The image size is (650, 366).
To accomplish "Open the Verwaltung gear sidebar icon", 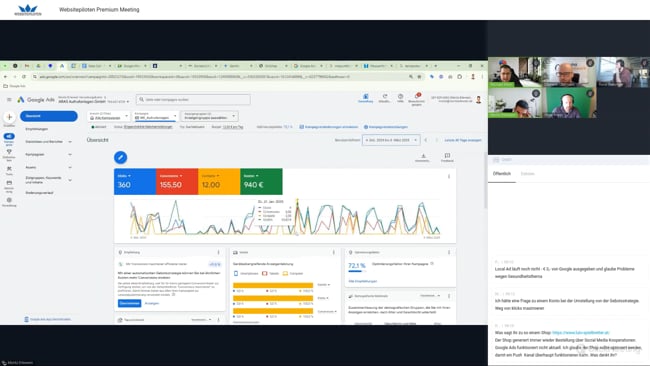I will coord(9,200).
